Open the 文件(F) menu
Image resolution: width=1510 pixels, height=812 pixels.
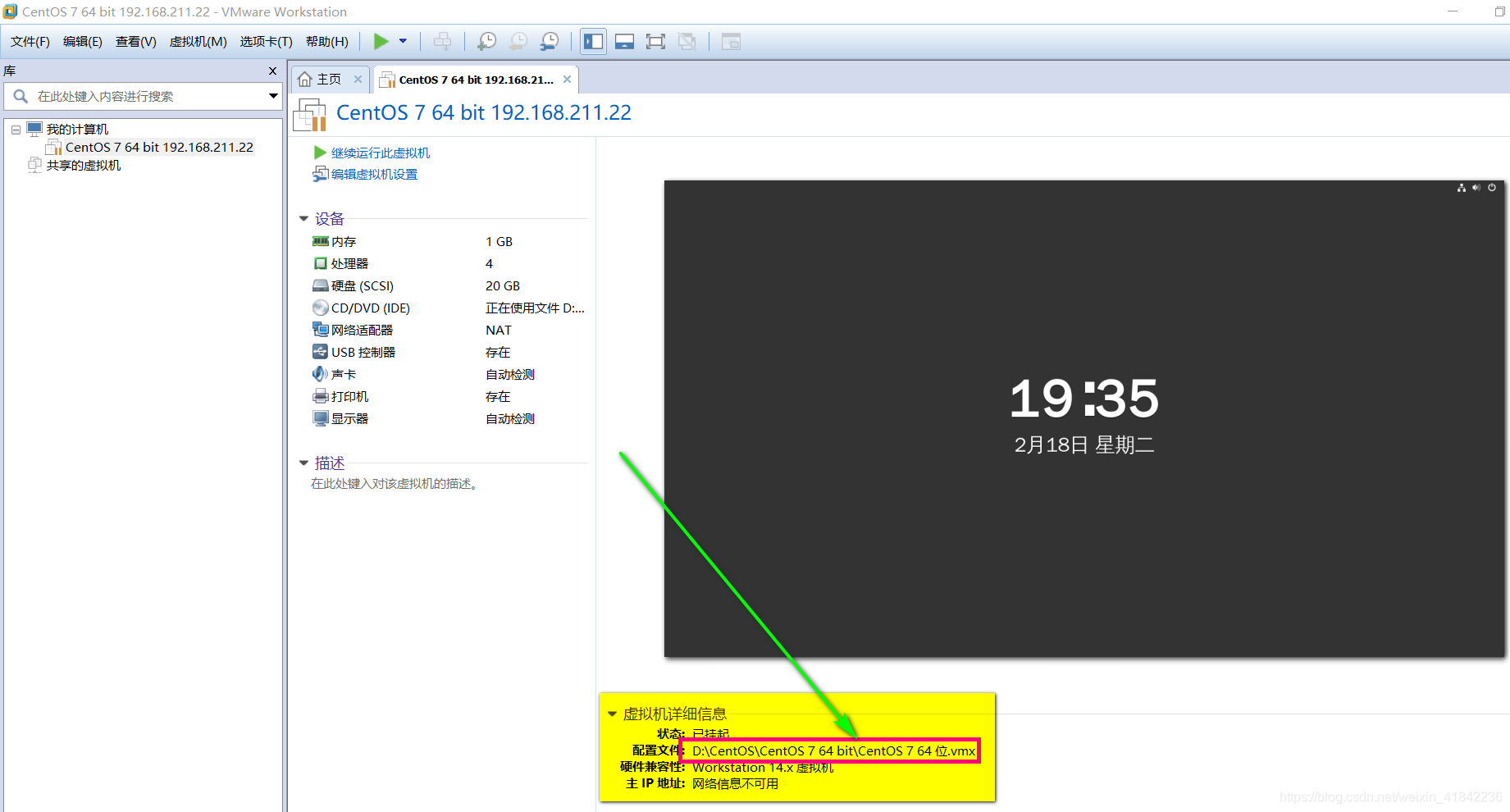pos(30,41)
